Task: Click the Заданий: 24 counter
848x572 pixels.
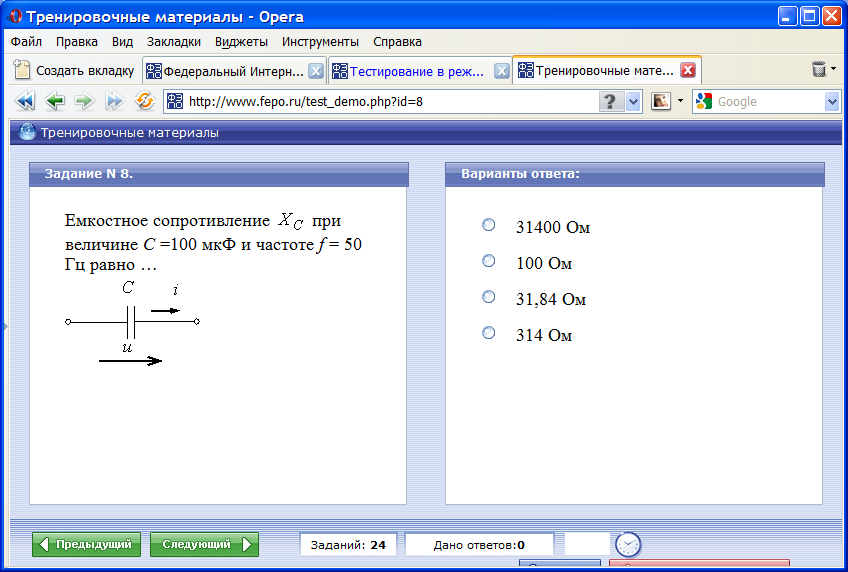Action: 348,544
